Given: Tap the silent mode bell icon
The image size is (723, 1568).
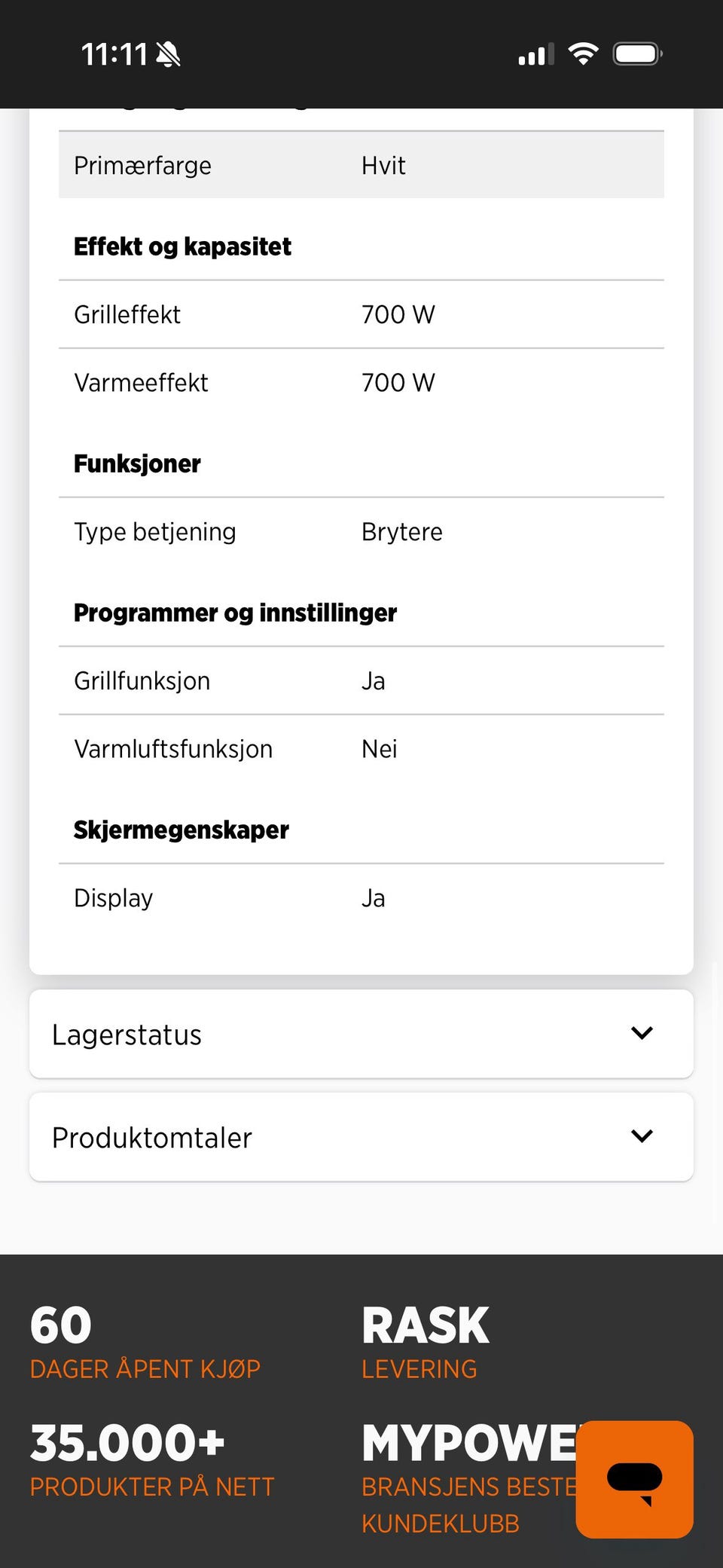Looking at the screenshot, I should pyautogui.click(x=168, y=54).
